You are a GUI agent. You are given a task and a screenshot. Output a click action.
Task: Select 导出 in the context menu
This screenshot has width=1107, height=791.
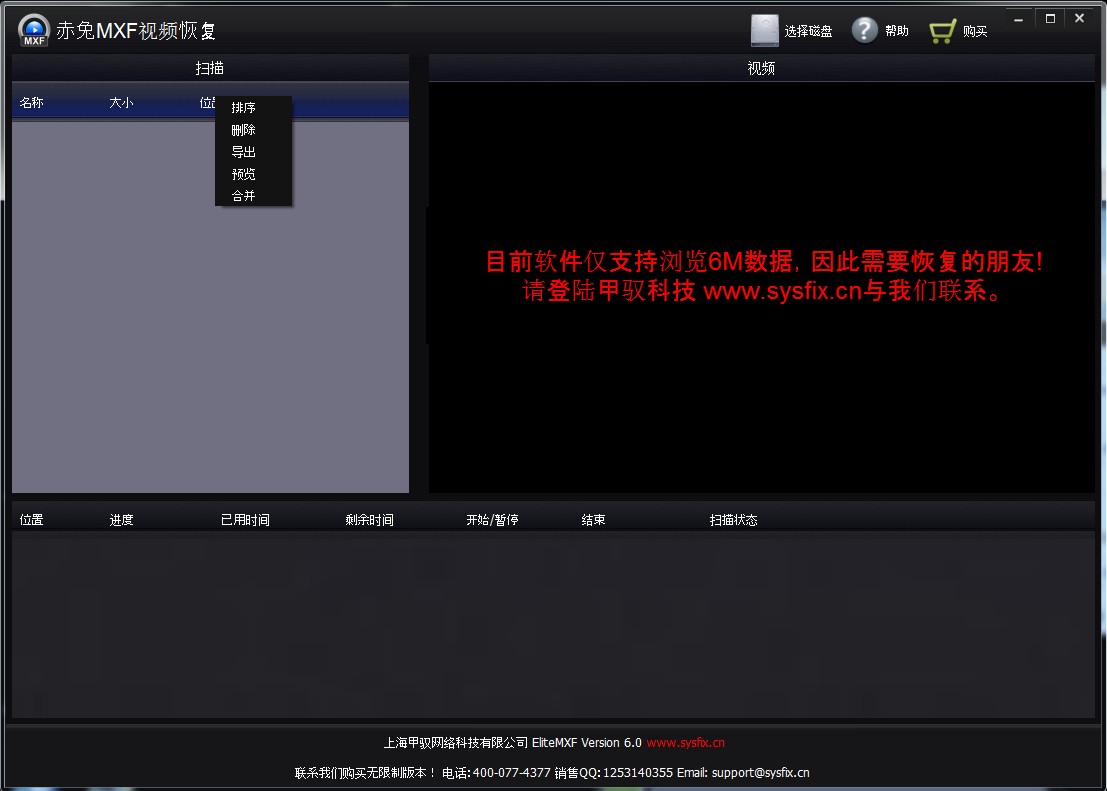pyautogui.click(x=244, y=152)
